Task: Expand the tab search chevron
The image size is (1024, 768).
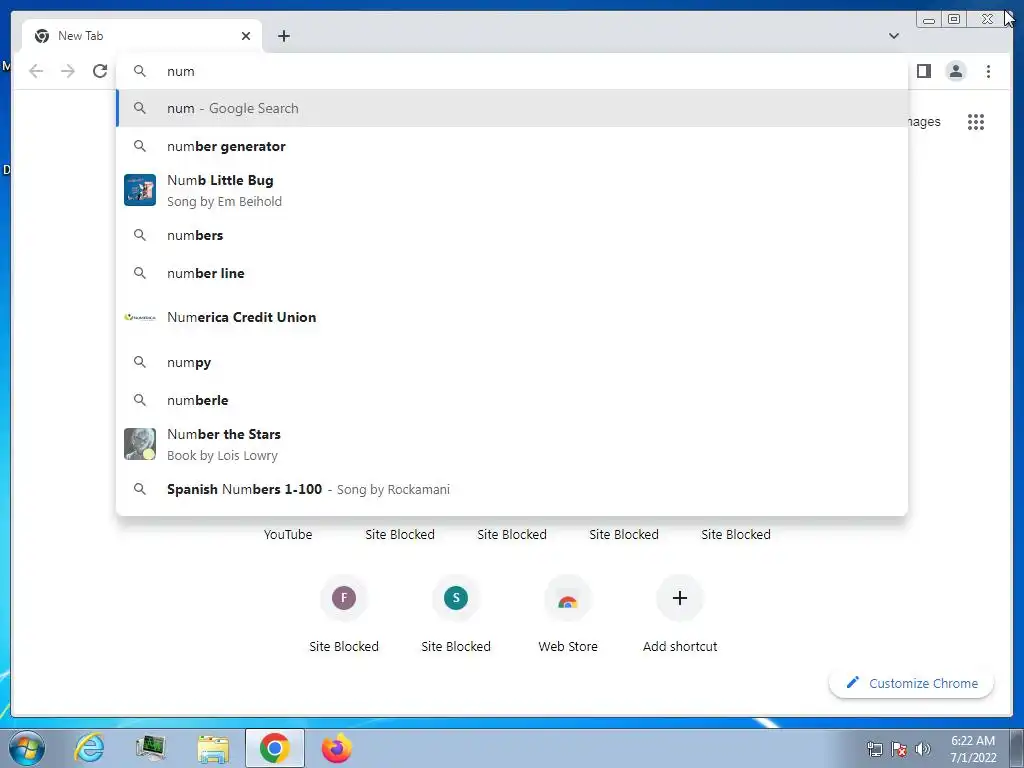Action: (894, 36)
